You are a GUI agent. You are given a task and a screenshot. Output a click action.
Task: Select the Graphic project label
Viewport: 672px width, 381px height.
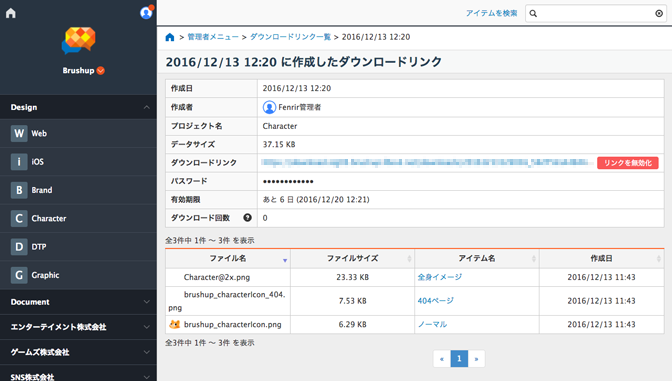pos(45,275)
